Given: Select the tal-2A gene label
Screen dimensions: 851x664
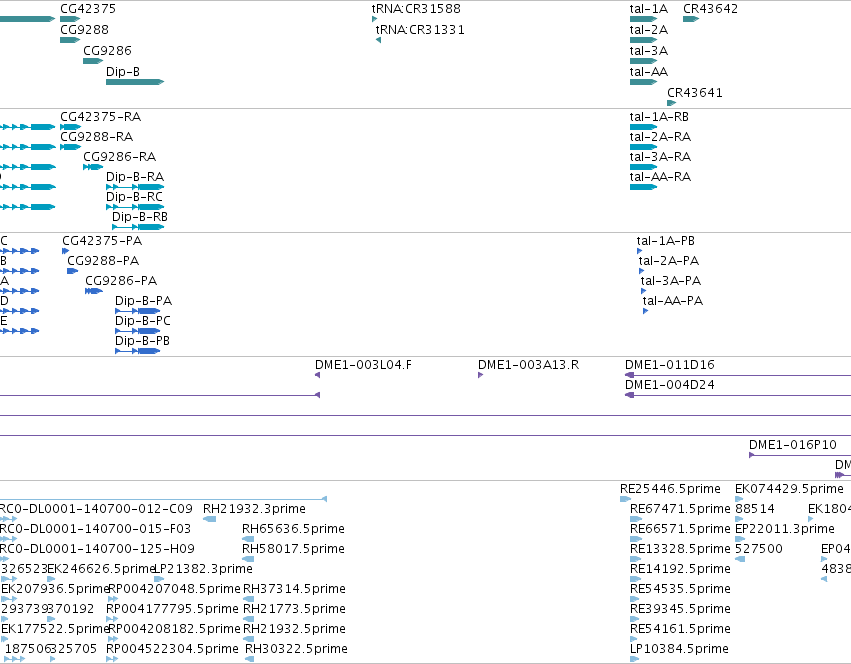Looking at the screenshot, I should click(x=649, y=30).
